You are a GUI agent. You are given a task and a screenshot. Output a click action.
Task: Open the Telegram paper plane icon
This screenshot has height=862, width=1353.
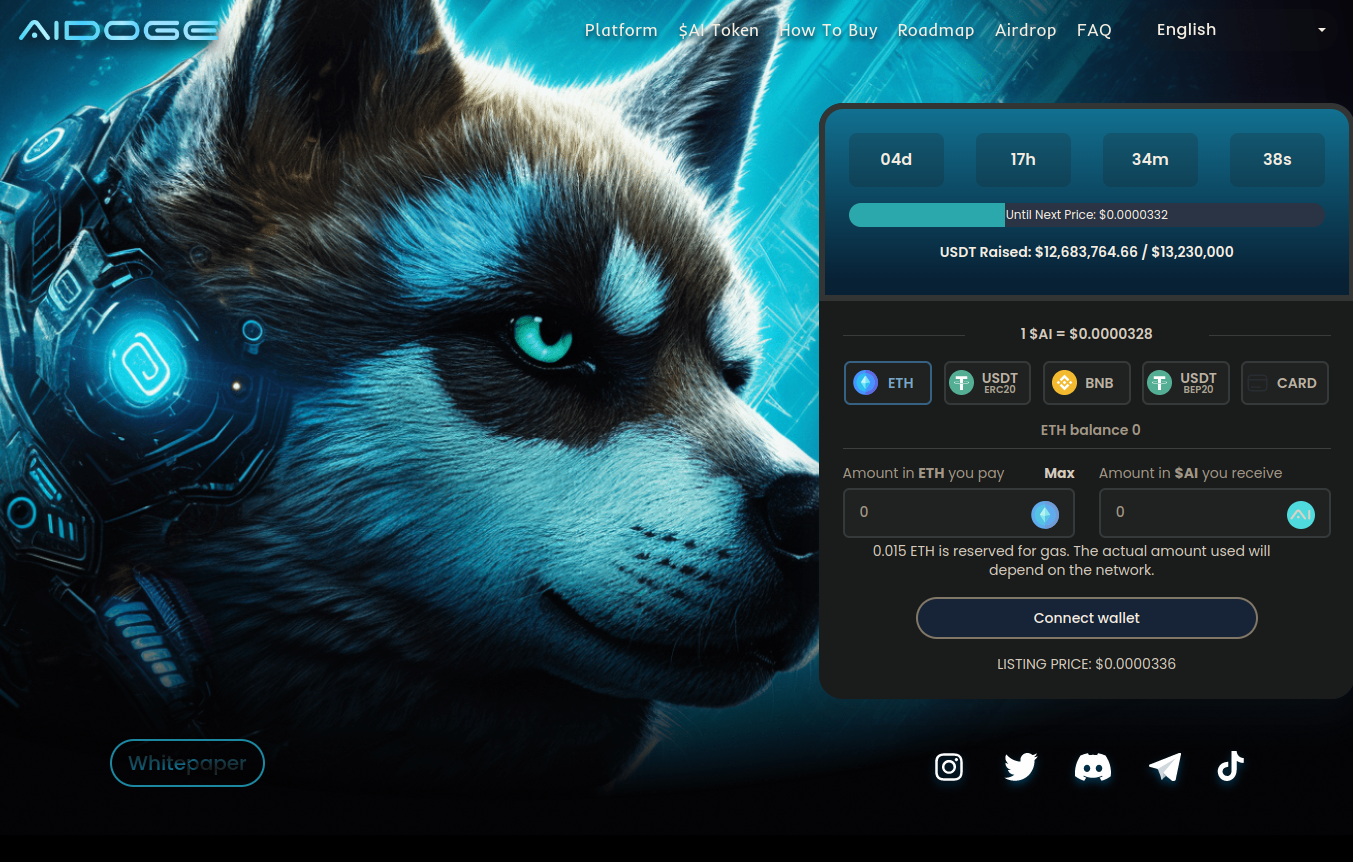pos(1164,767)
